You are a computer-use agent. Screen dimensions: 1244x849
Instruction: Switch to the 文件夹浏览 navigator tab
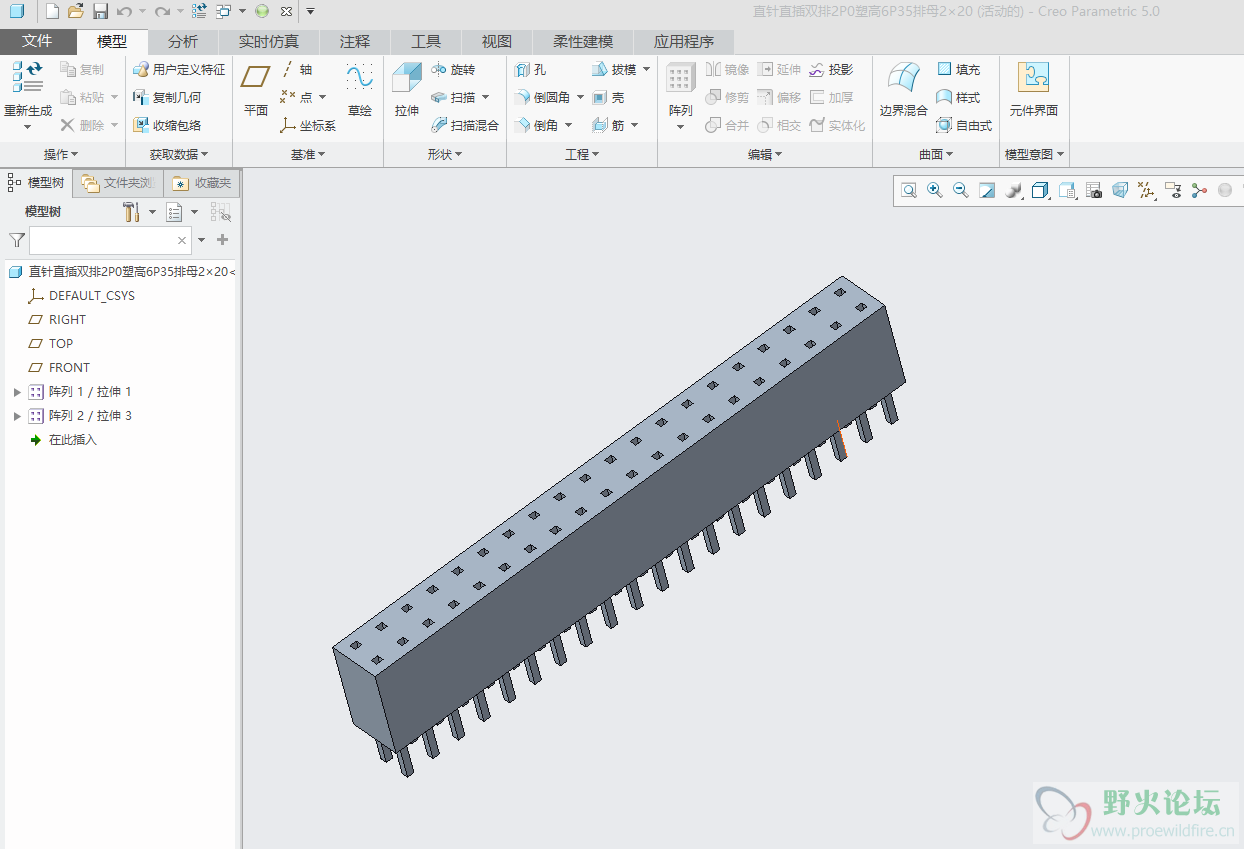pyautogui.click(x=119, y=183)
